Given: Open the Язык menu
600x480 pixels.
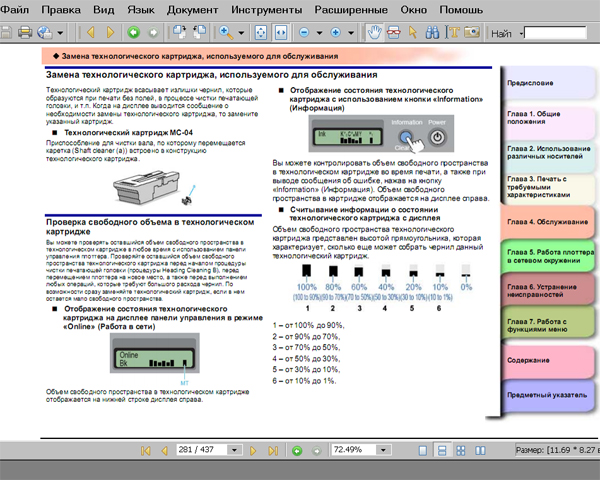Looking at the screenshot, I should (x=141, y=10).
